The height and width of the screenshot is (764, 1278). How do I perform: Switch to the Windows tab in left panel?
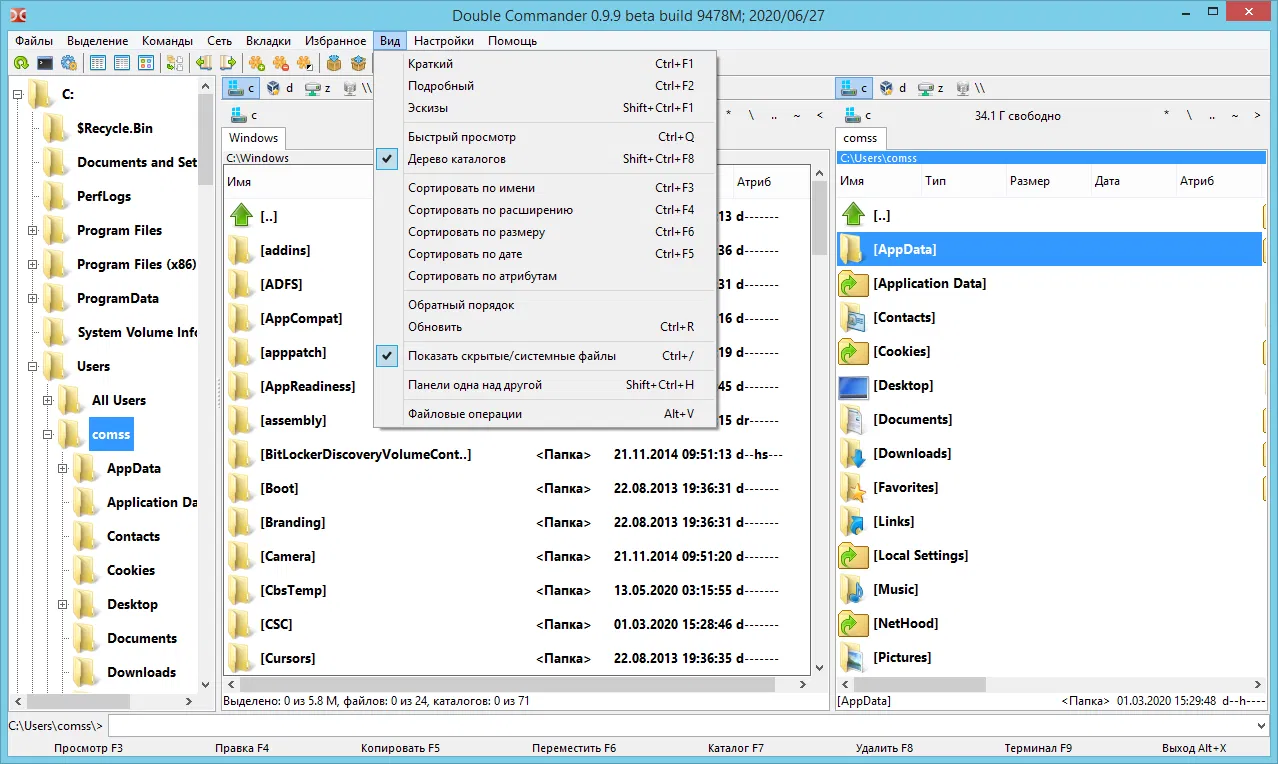click(254, 138)
